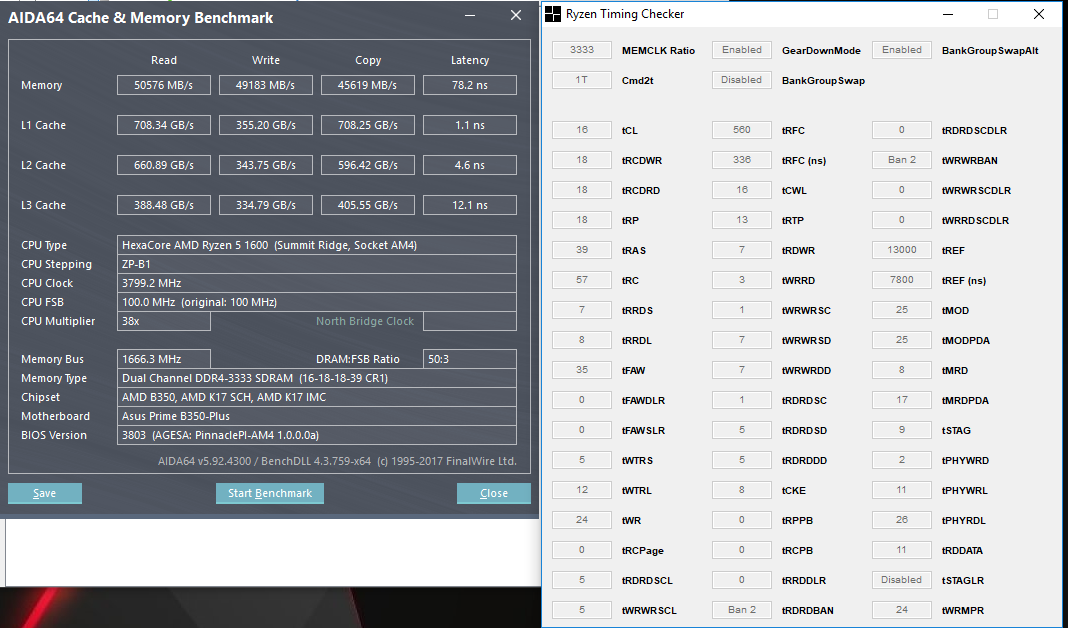The height and width of the screenshot is (628, 1068).
Task: Click tFAW value 35
Action: click(582, 370)
